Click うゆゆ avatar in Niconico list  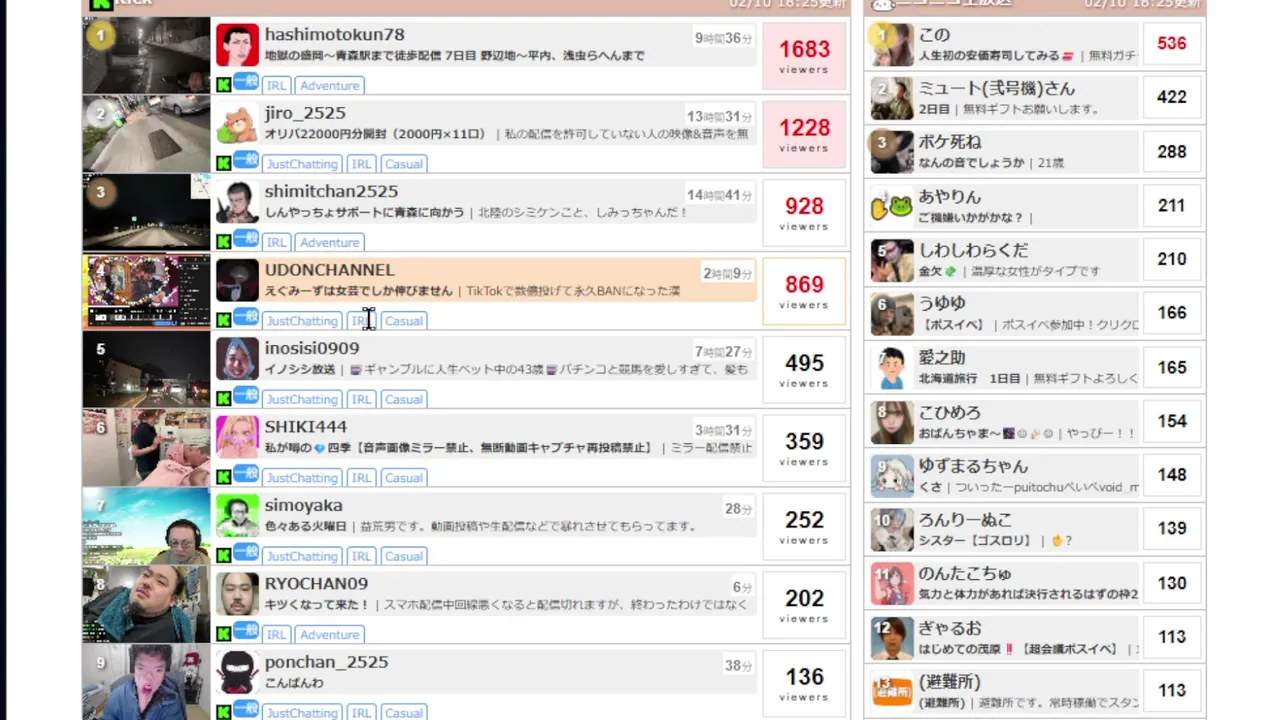(x=891, y=314)
